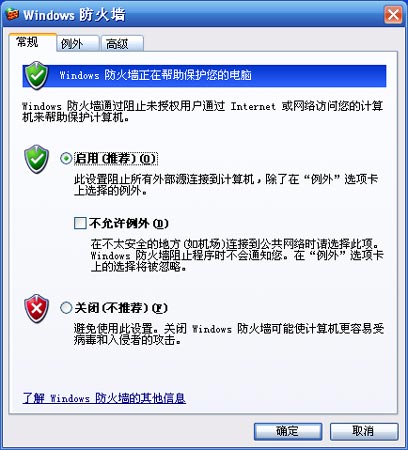
Task: Click the warning text under 关闭(不推荐)
Action: coord(229,334)
